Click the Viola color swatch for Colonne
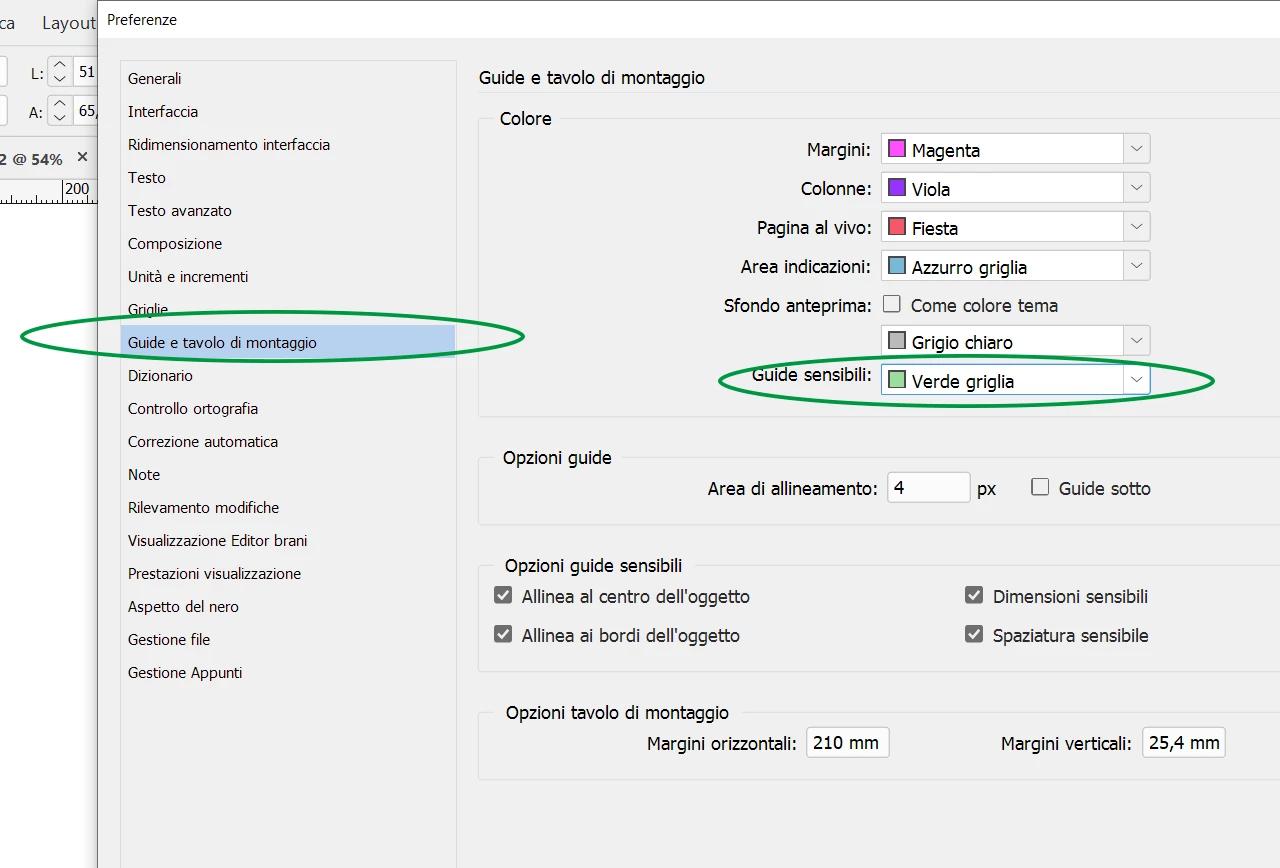Screen dimensions: 1280x868 point(897,188)
